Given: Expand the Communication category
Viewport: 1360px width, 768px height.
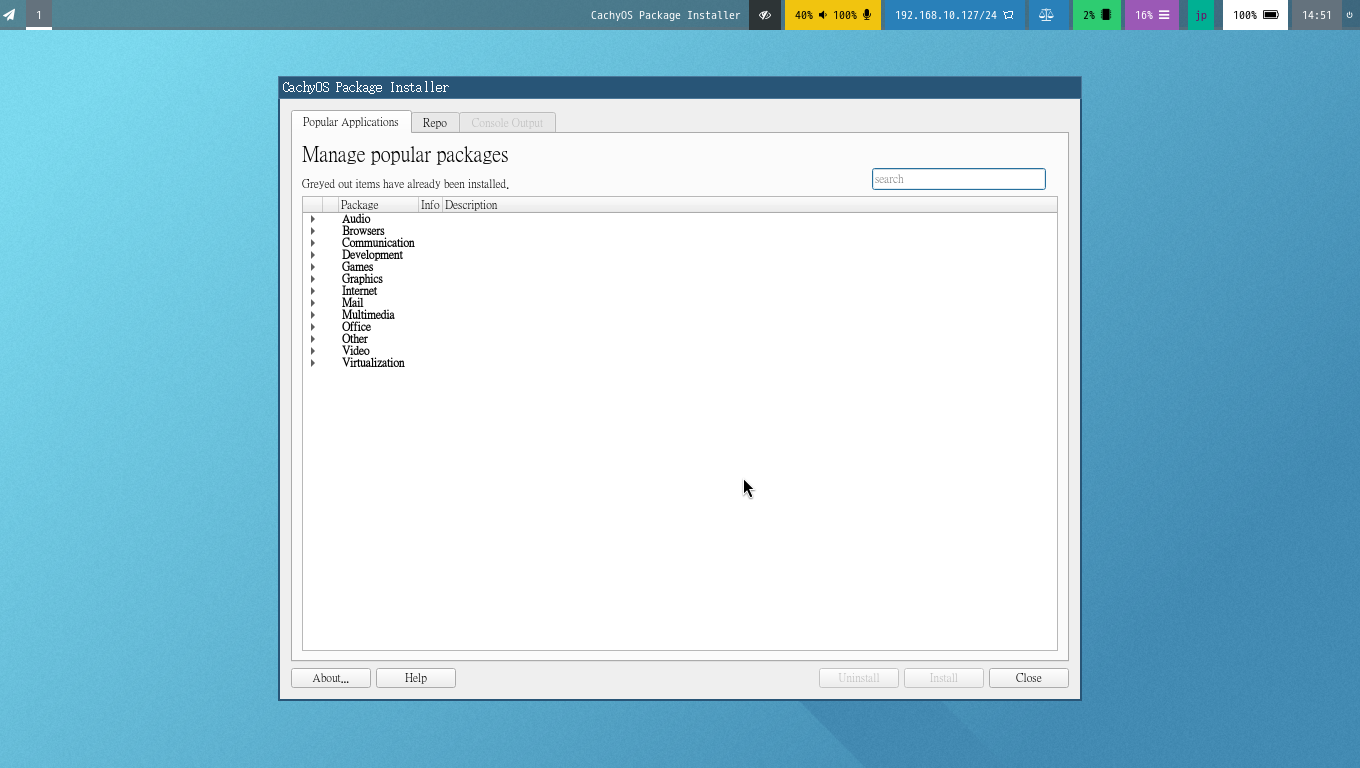Looking at the screenshot, I should 313,243.
